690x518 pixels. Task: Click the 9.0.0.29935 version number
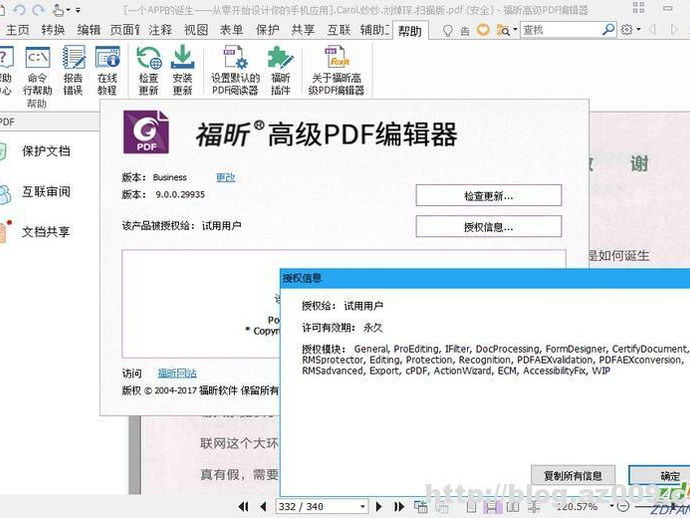pyautogui.click(x=180, y=195)
